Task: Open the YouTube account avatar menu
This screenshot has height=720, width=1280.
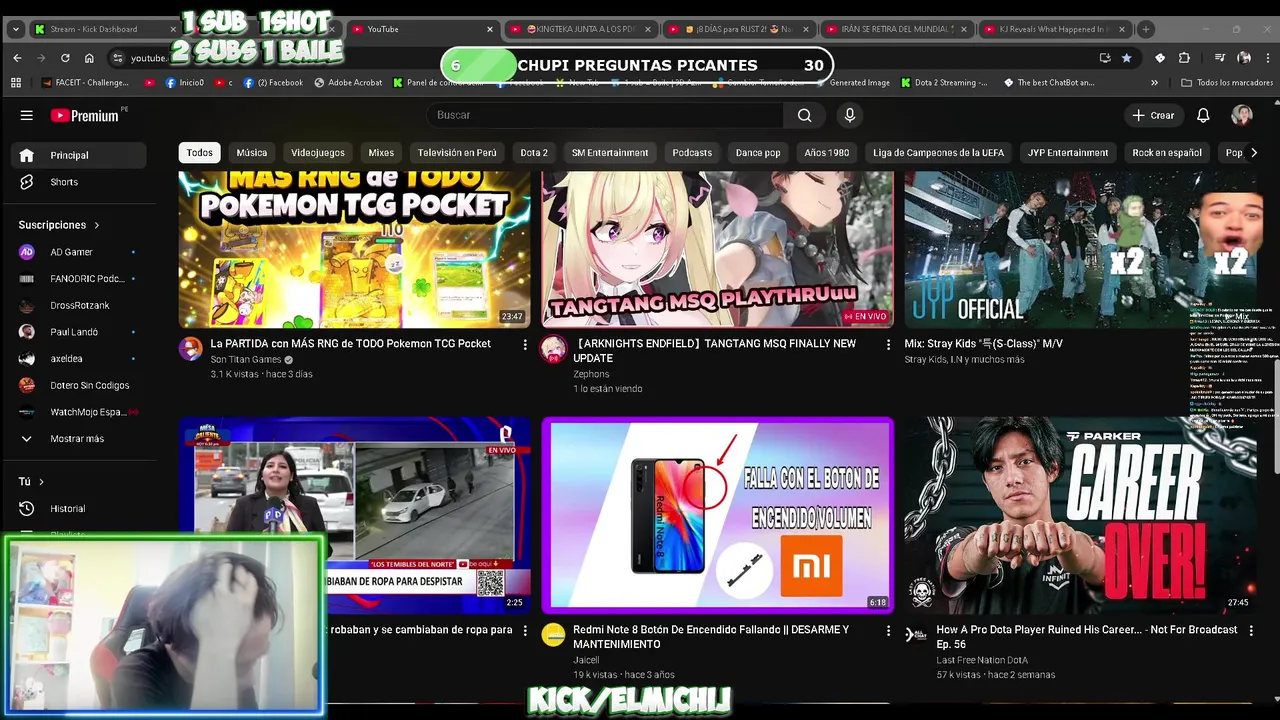Action: coord(1242,115)
